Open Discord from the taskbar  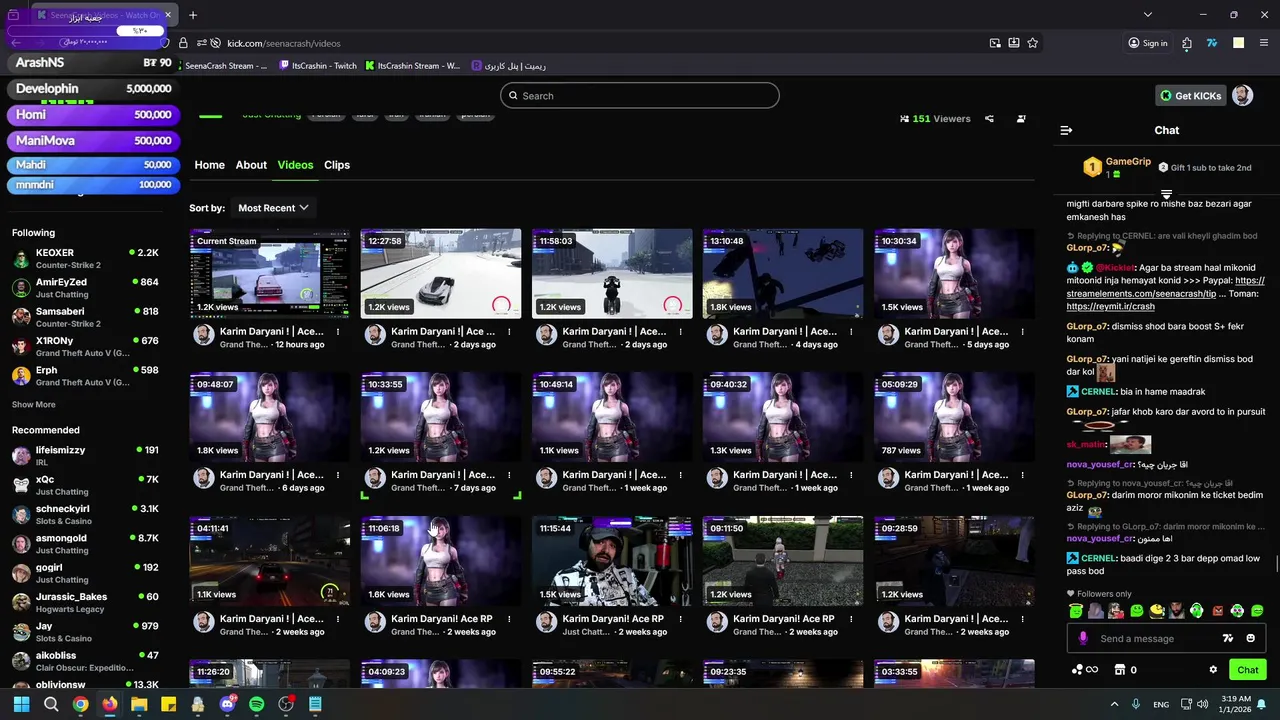click(227, 704)
